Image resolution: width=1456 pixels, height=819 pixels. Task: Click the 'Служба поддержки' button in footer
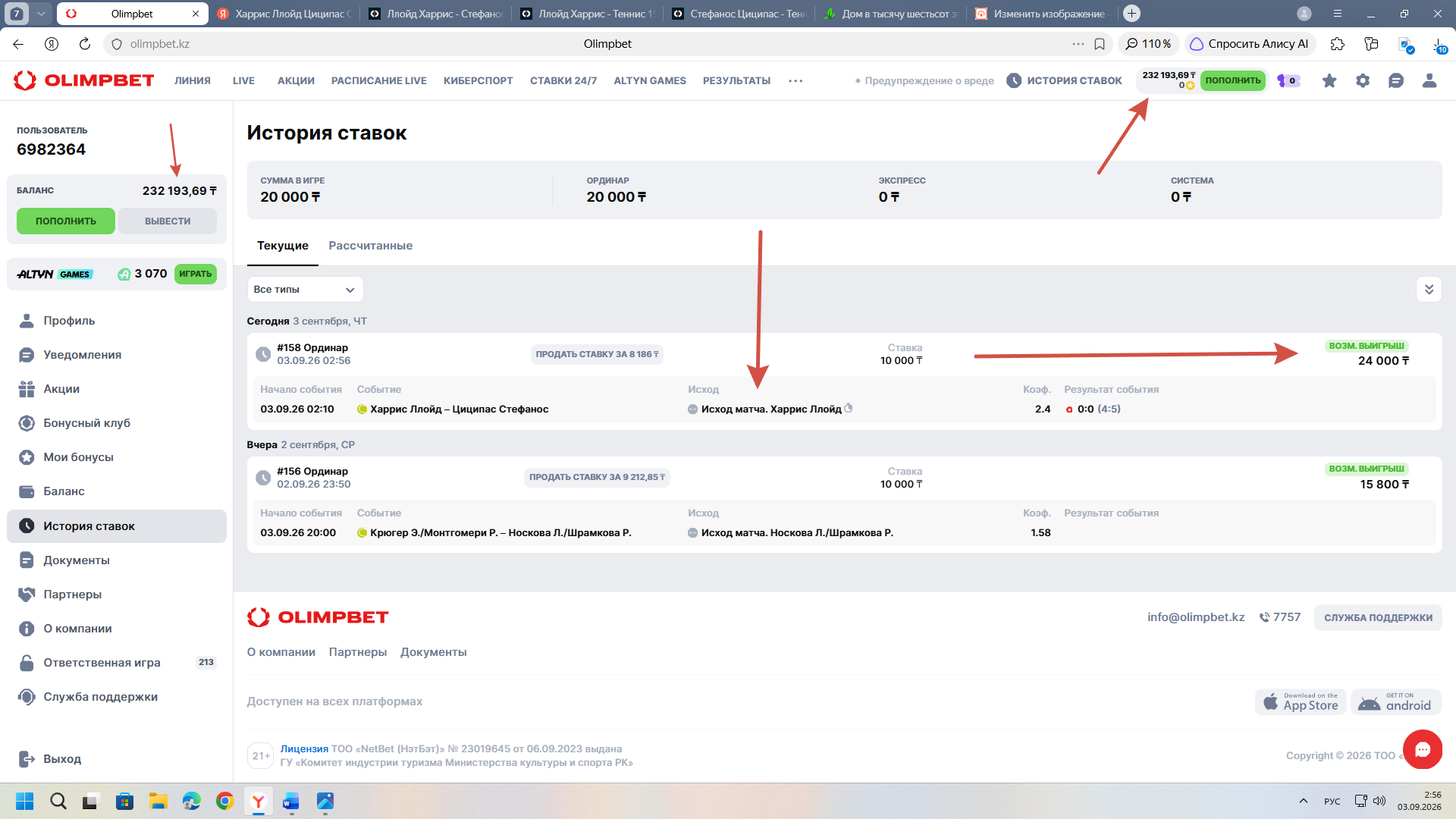pyautogui.click(x=1378, y=618)
